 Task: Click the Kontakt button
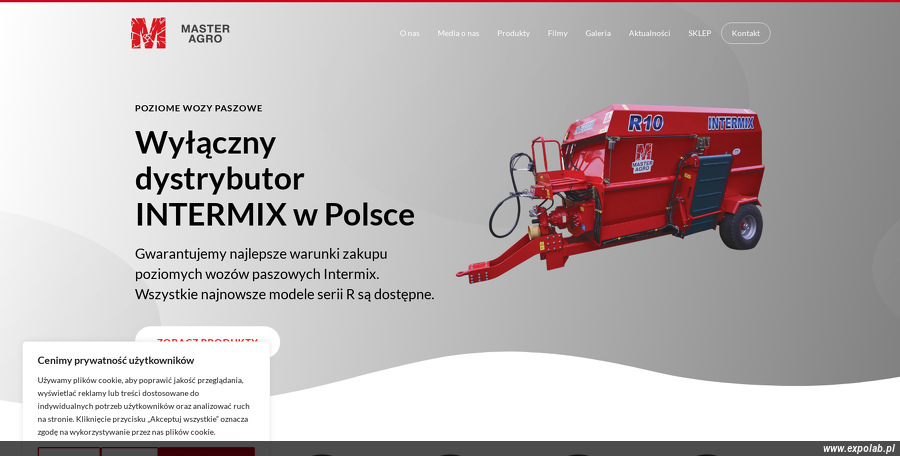pyautogui.click(x=746, y=33)
